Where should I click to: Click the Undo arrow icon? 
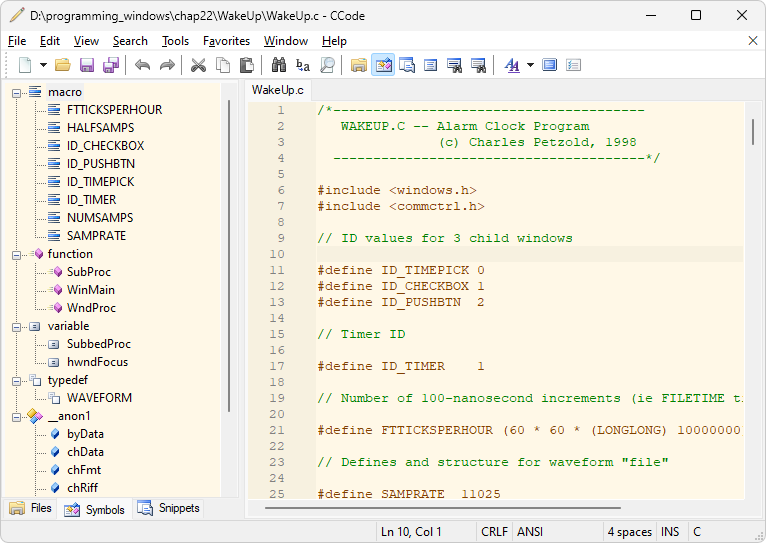(x=142, y=65)
